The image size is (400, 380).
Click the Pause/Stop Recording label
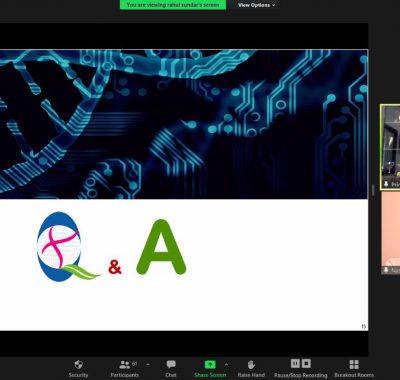300,375
